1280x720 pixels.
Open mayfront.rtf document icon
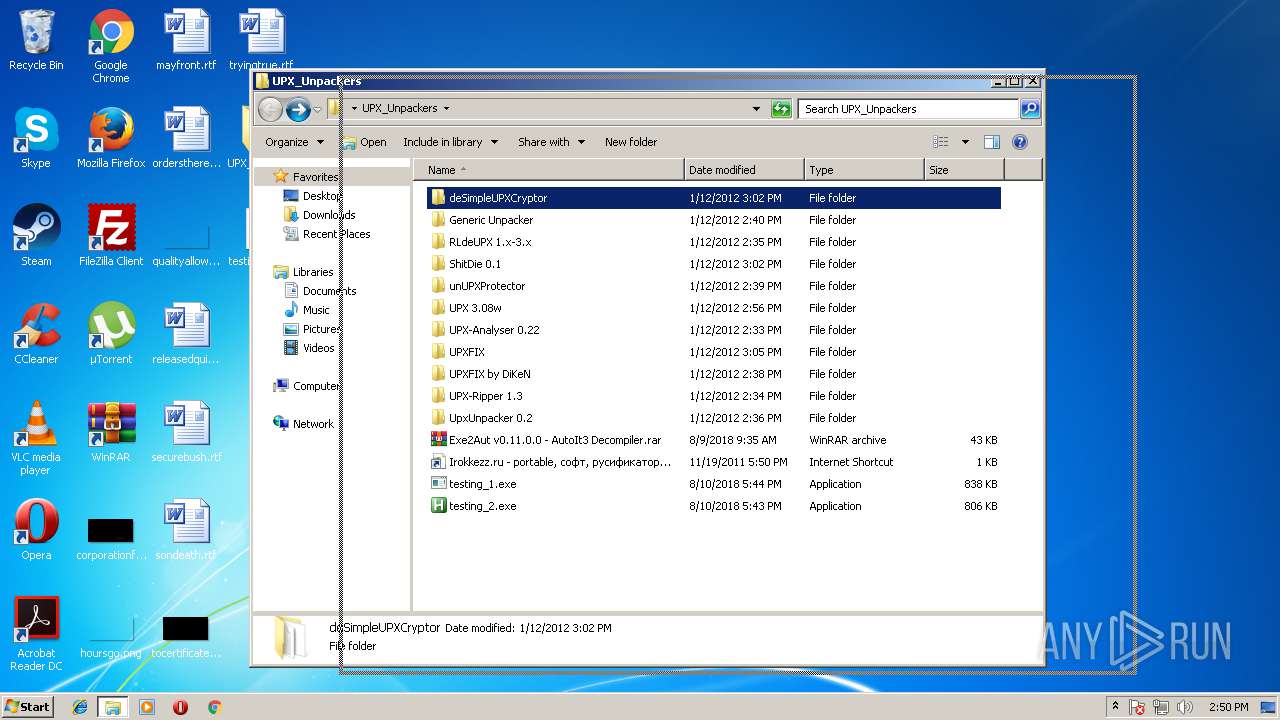coord(186,40)
